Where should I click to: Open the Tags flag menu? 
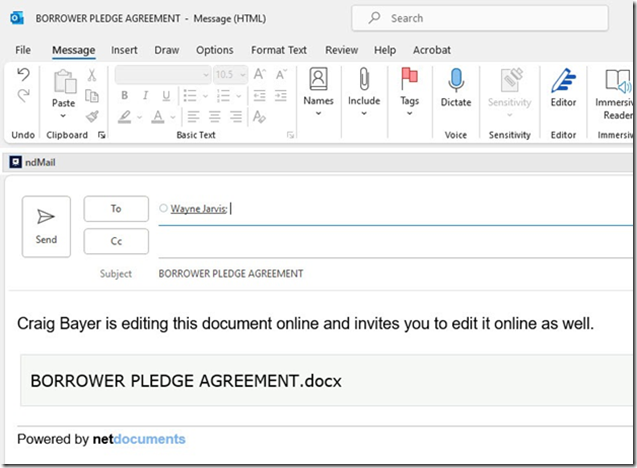[x=410, y=91]
